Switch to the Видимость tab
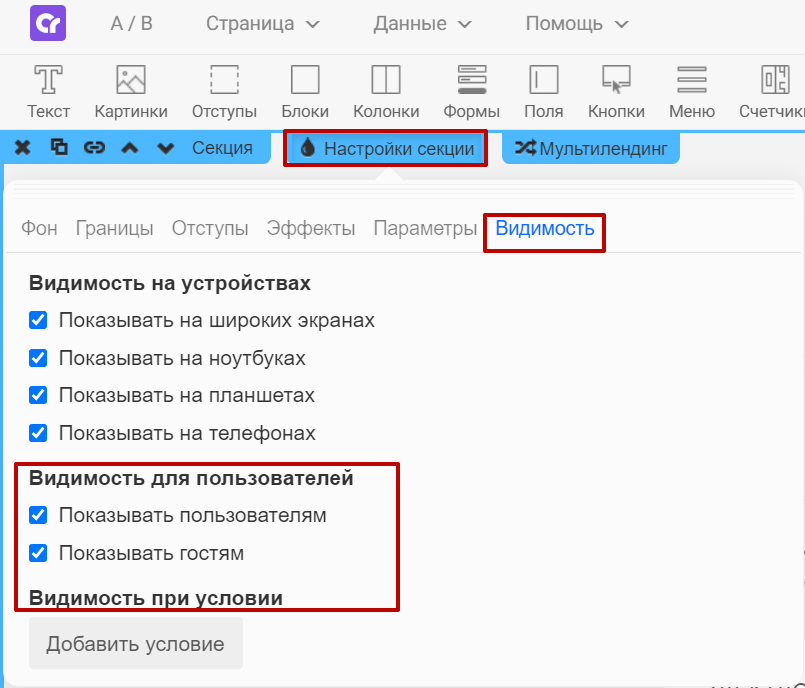Image resolution: width=805 pixels, height=688 pixels. [x=545, y=228]
